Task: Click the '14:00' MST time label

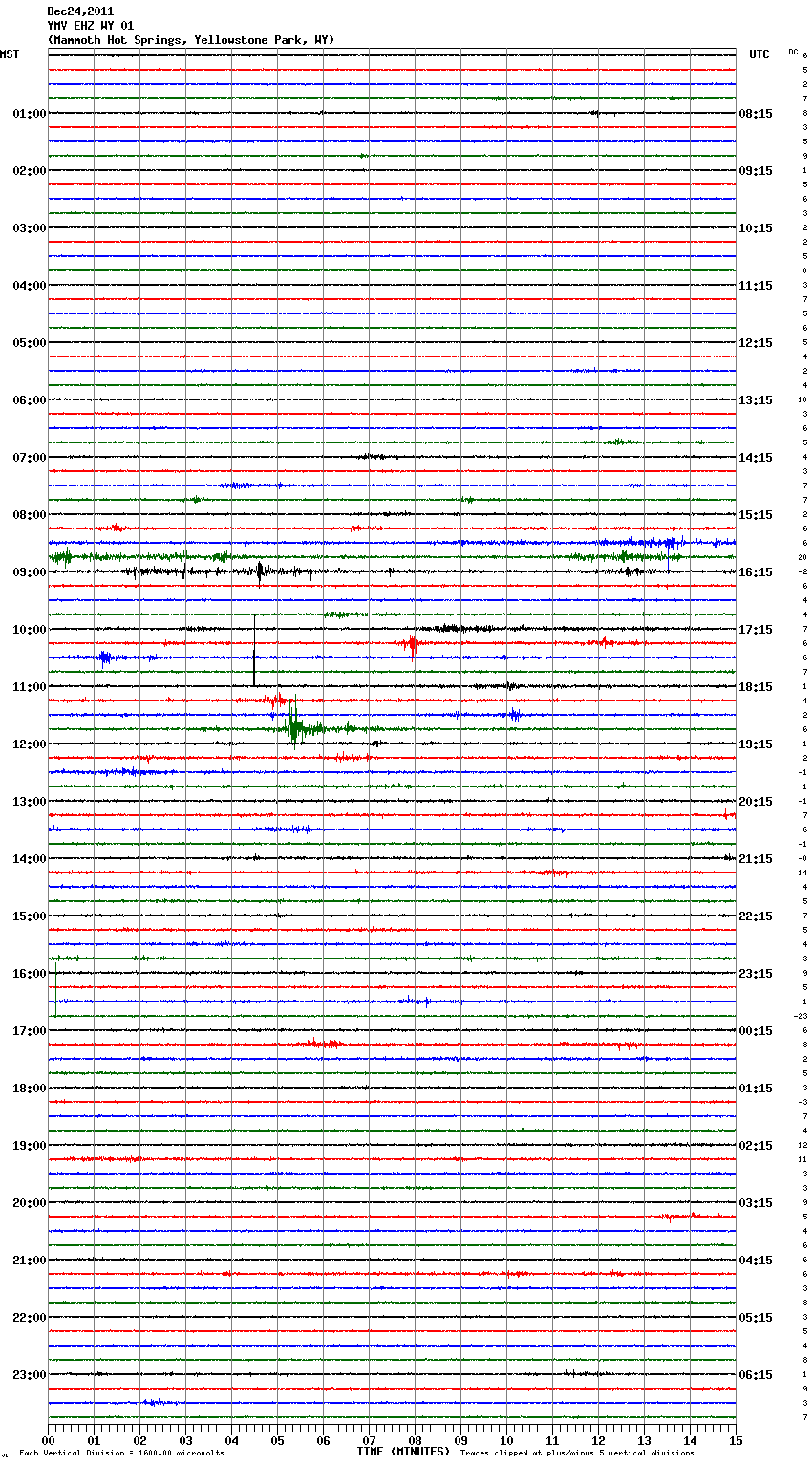Action: click(30, 859)
